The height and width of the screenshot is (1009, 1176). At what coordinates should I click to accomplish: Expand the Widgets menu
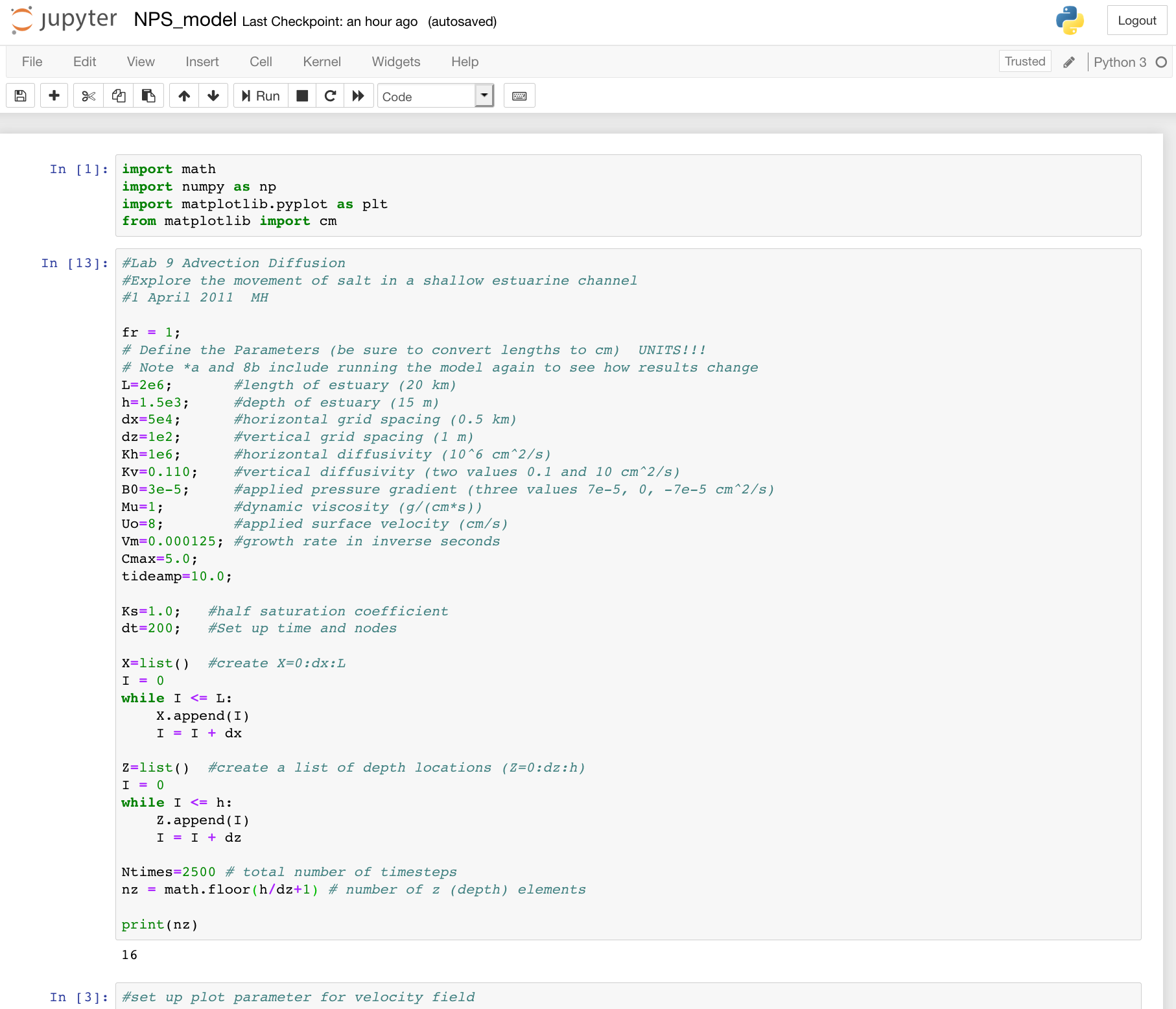pyautogui.click(x=395, y=62)
